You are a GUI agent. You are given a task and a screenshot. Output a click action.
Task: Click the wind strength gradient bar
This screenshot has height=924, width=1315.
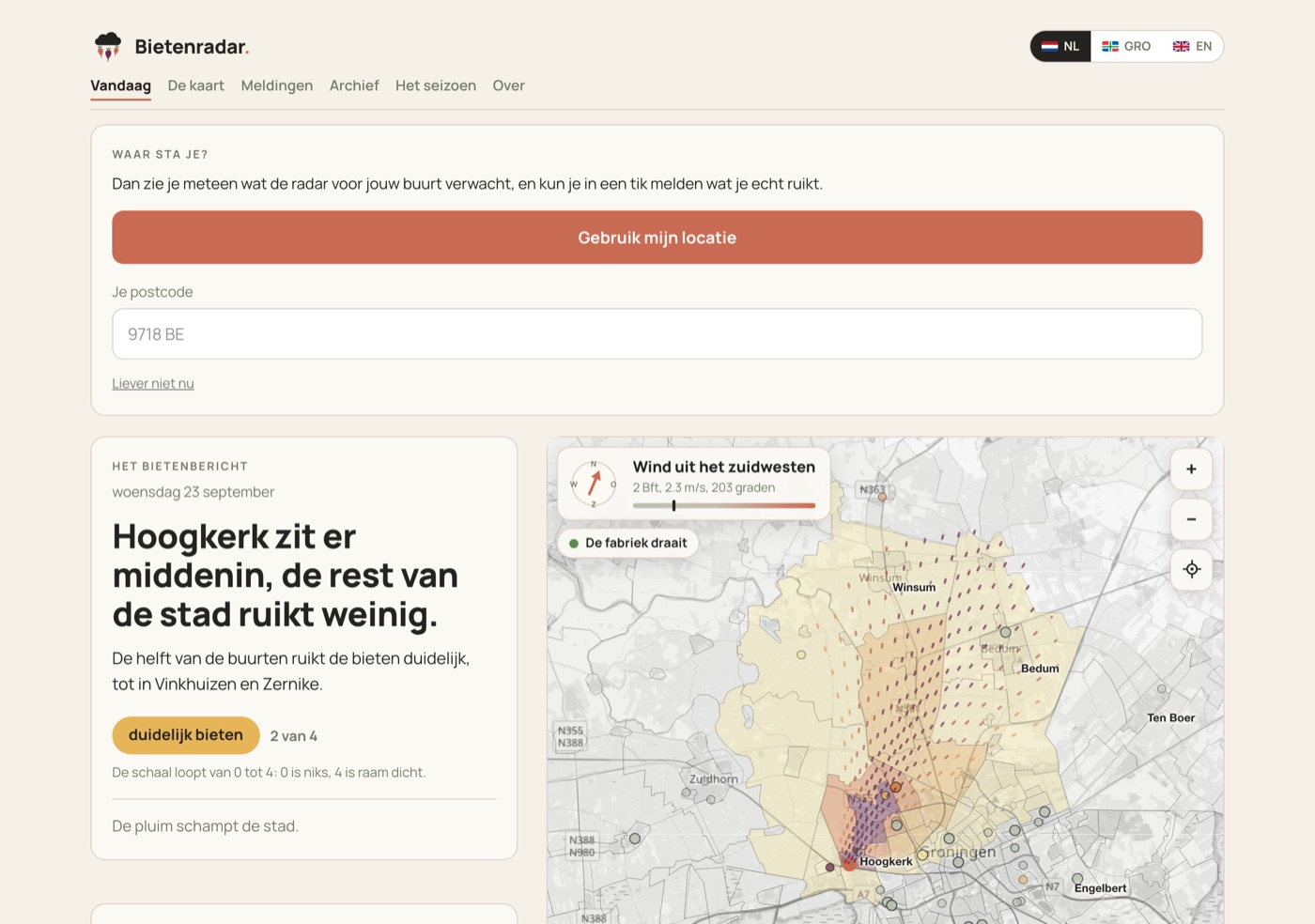click(x=724, y=505)
